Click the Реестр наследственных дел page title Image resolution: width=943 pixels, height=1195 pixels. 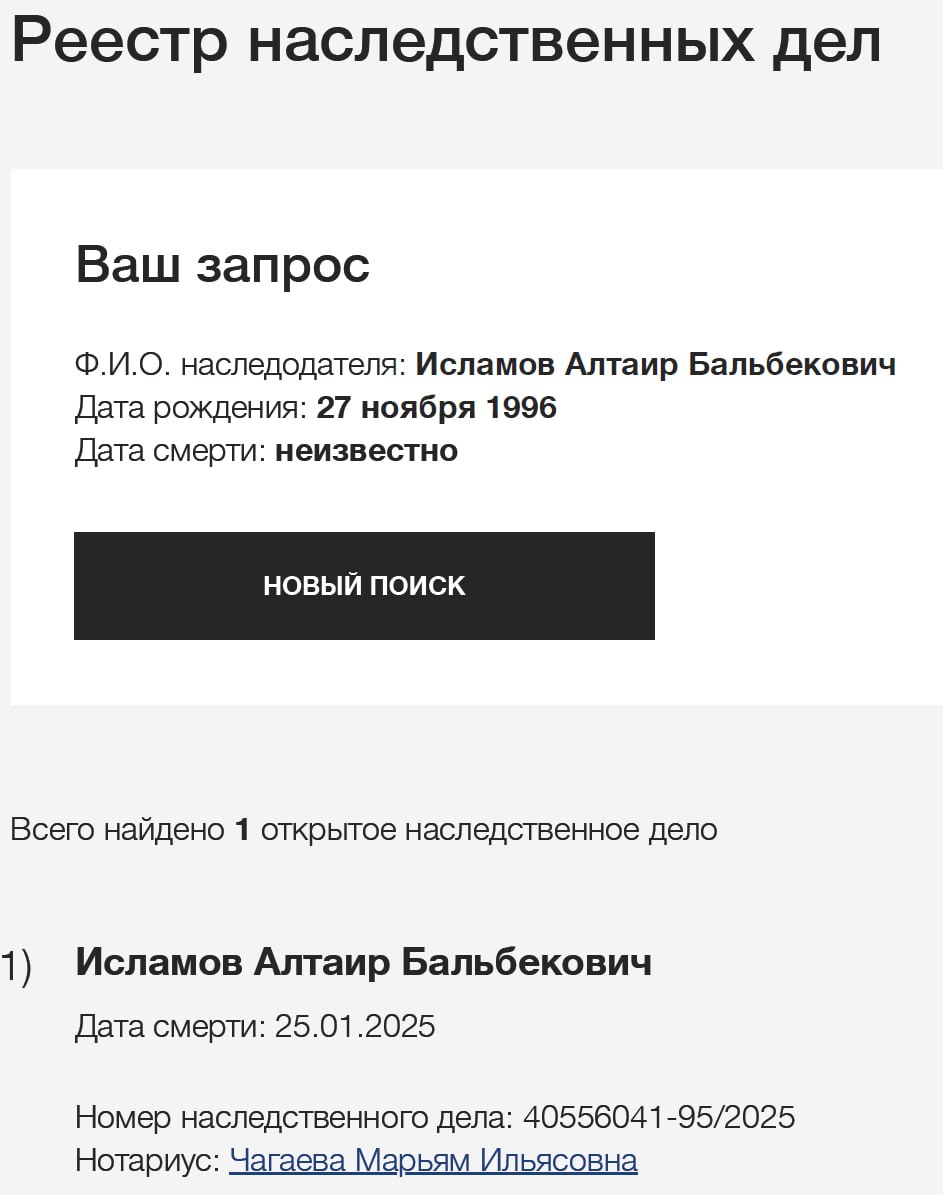click(x=446, y=42)
